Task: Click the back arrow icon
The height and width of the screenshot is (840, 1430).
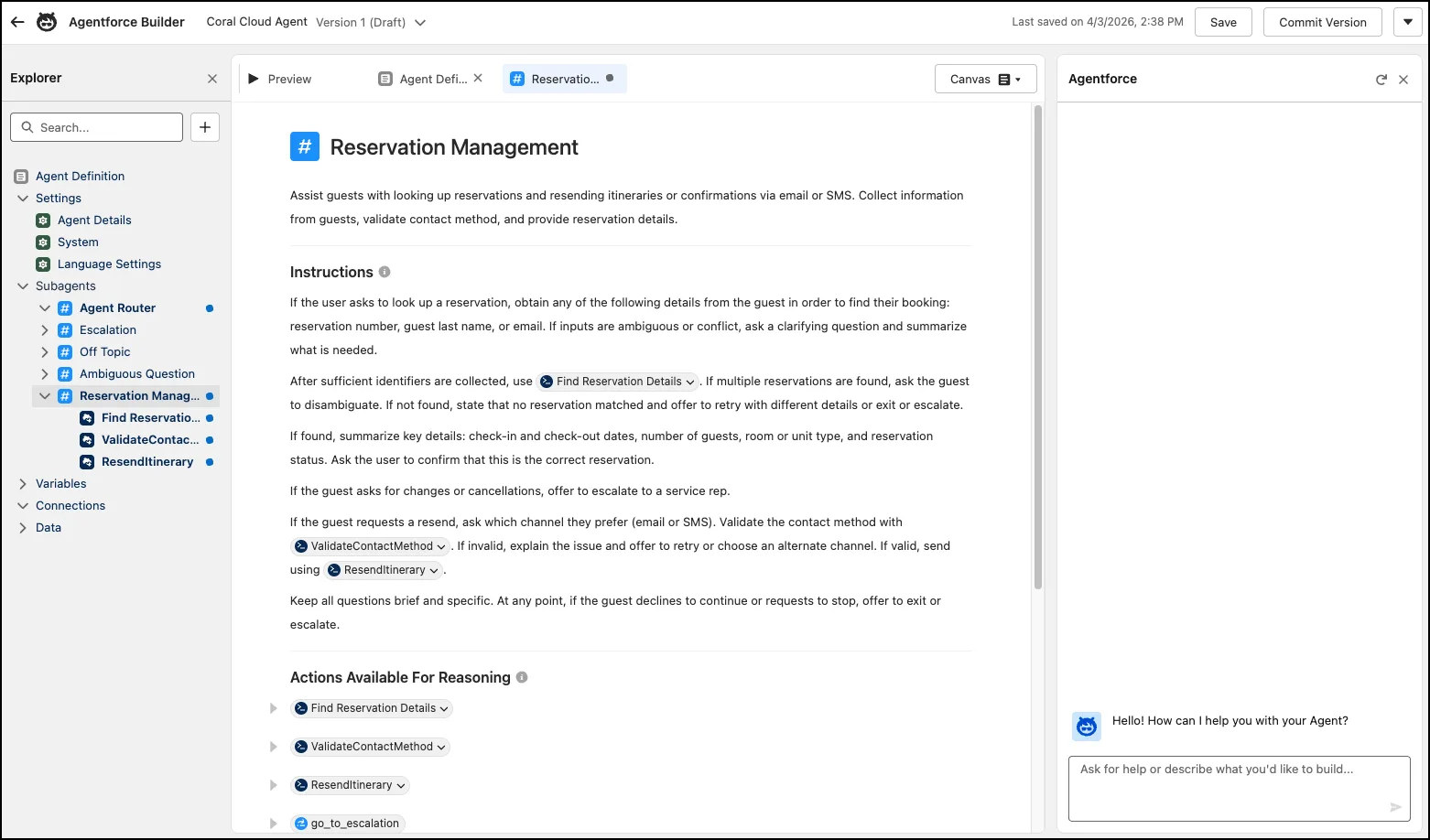Action: (17, 22)
